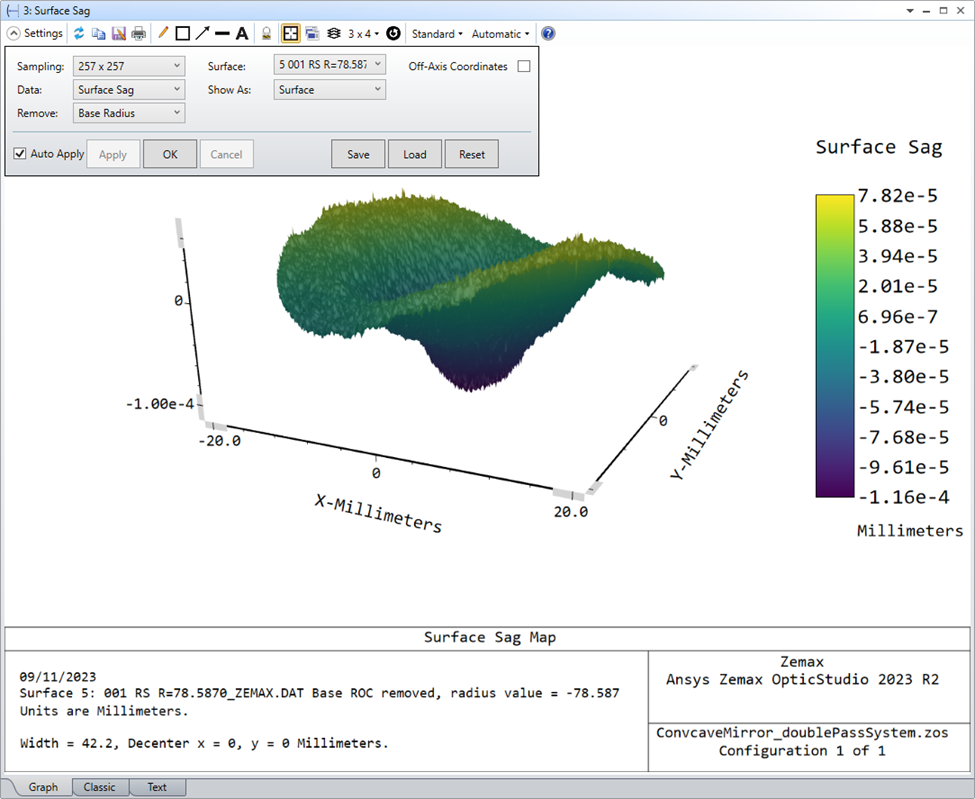Click the -1.00e-4 Z axis tick label
The image size is (975, 799).
160,404
